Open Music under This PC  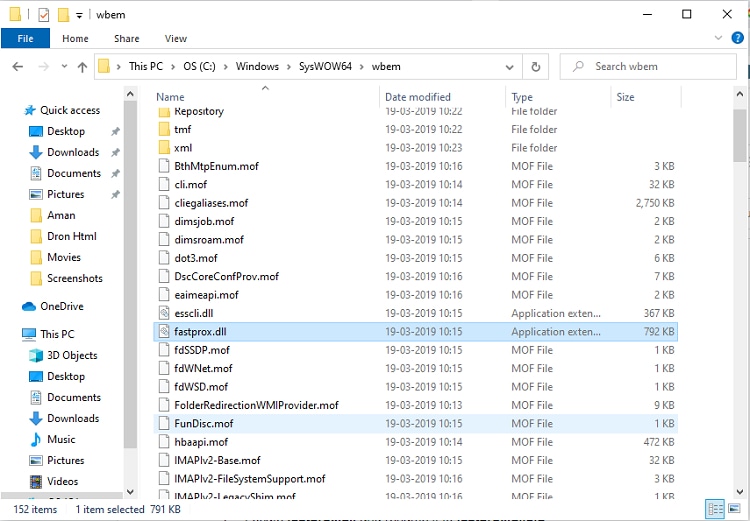pyautogui.click(x=61, y=439)
